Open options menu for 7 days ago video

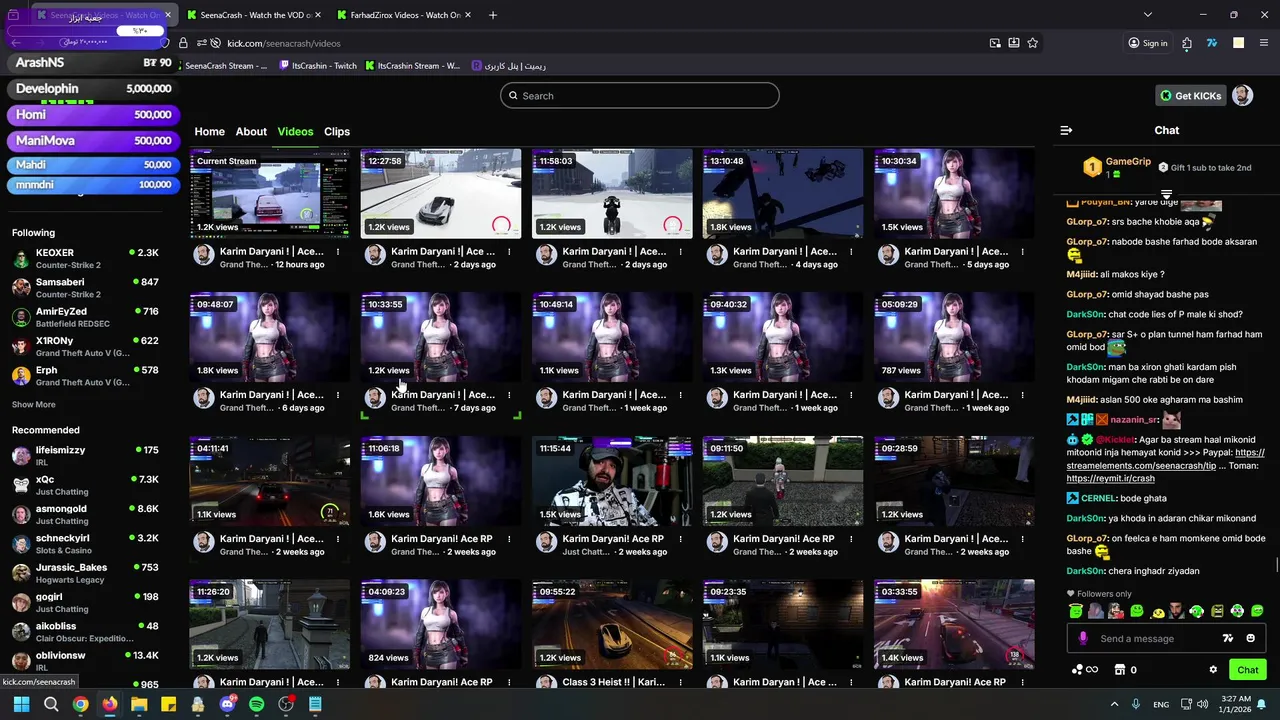[509, 395]
